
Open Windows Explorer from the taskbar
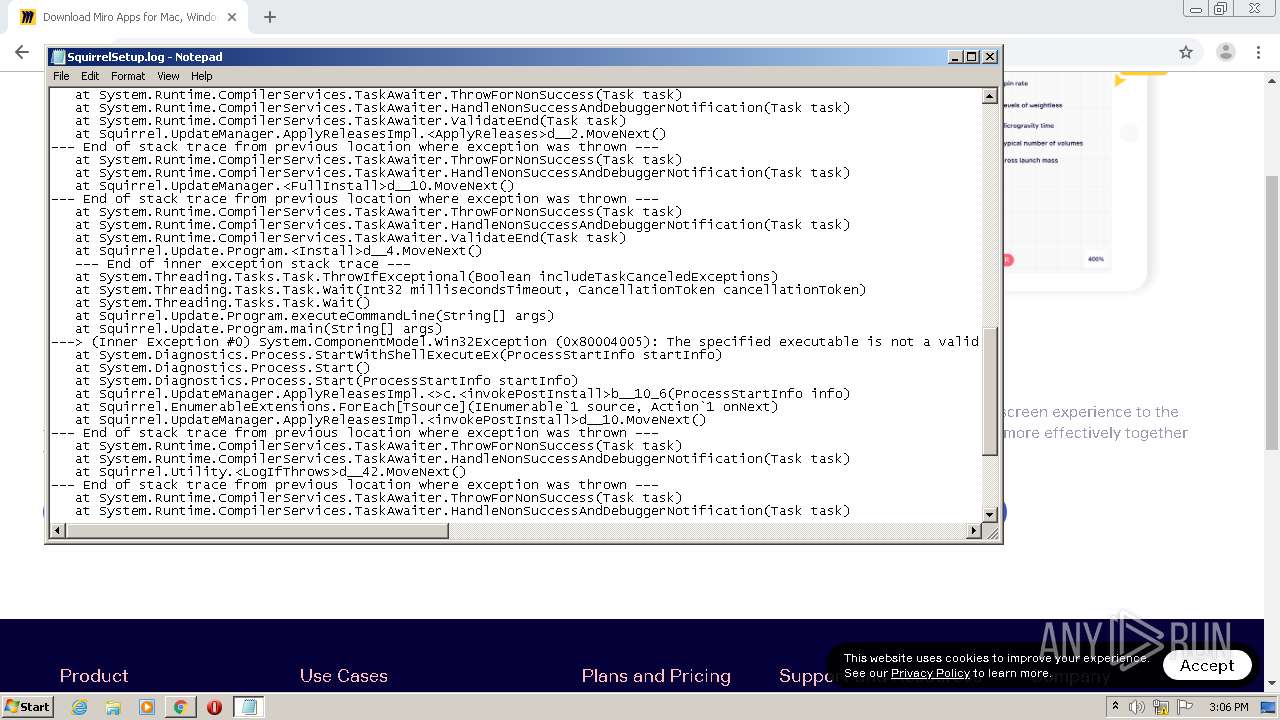[113, 707]
